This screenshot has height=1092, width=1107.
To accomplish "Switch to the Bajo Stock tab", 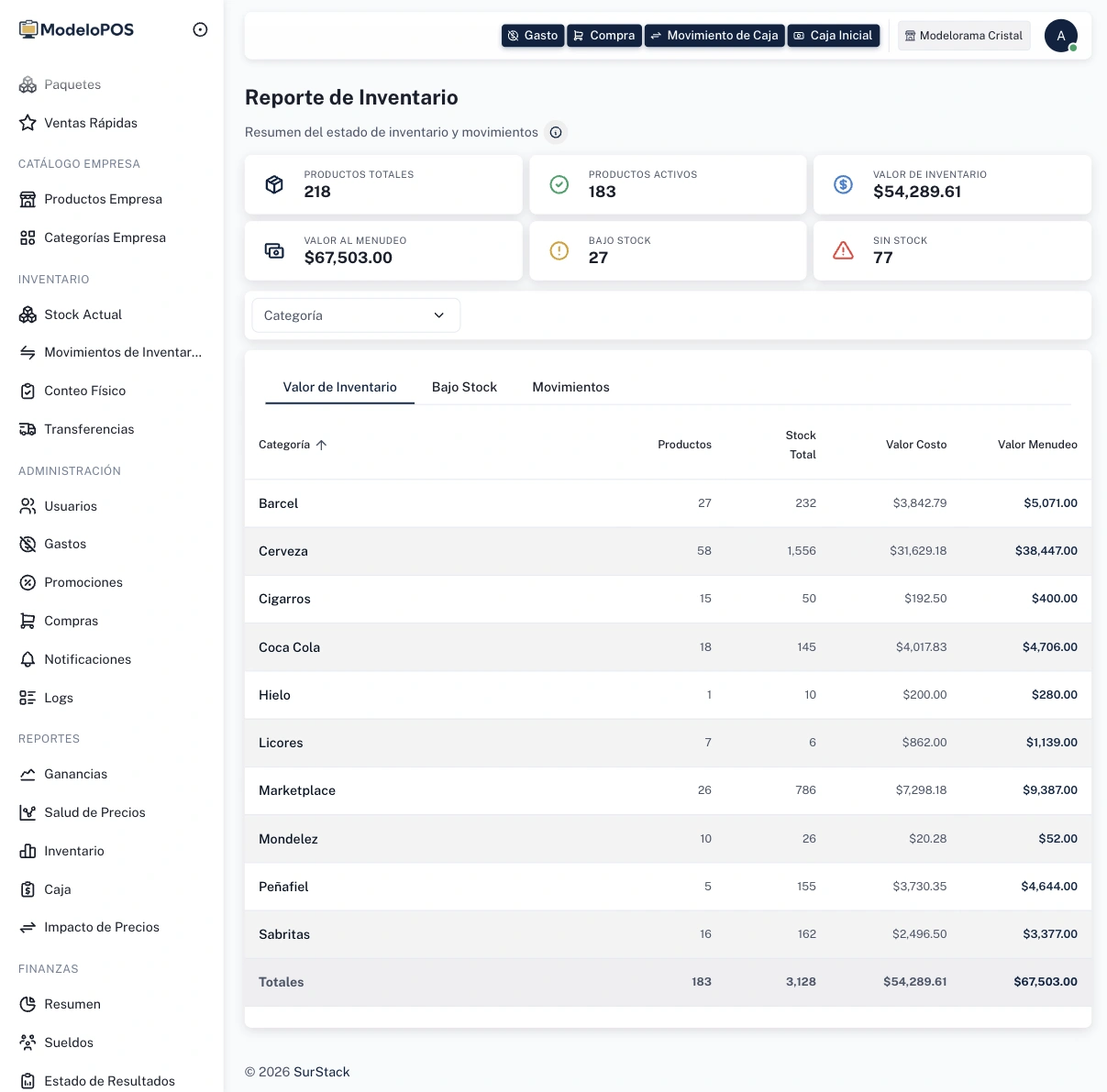I will click(x=464, y=387).
